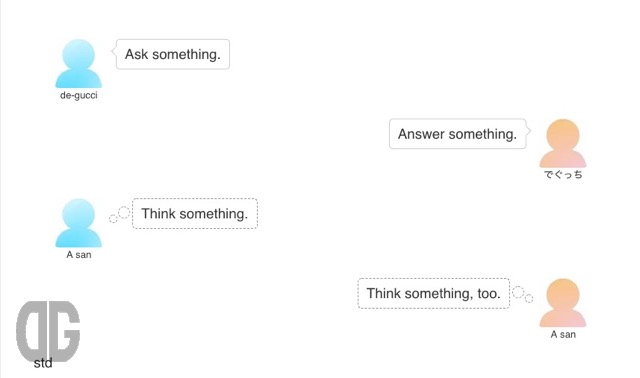Click the 'std' text below the logo
Screen dimensions: 640x378
point(43,363)
